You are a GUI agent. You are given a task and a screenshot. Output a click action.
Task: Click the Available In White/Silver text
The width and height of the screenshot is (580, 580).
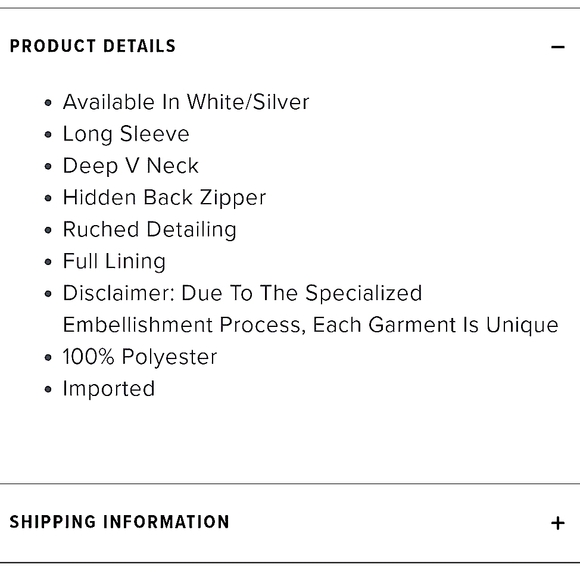pyautogui.click(x=186, y=102)
